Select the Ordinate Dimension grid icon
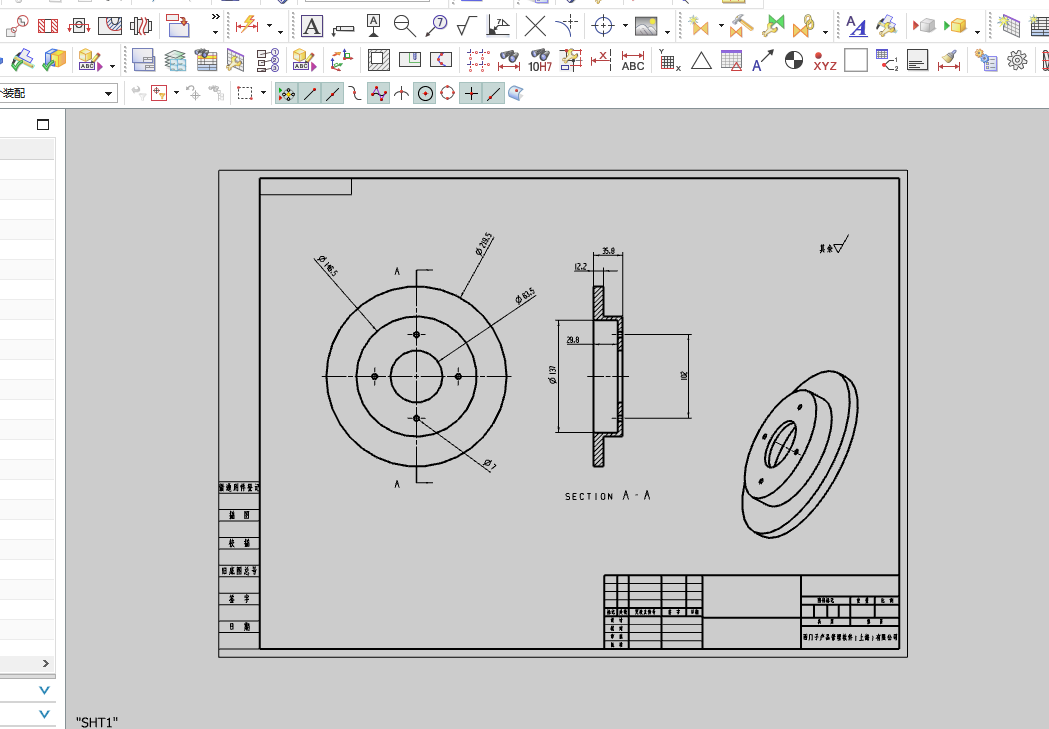The height and width of the screenshot is (729, 1049). [669, 61]
